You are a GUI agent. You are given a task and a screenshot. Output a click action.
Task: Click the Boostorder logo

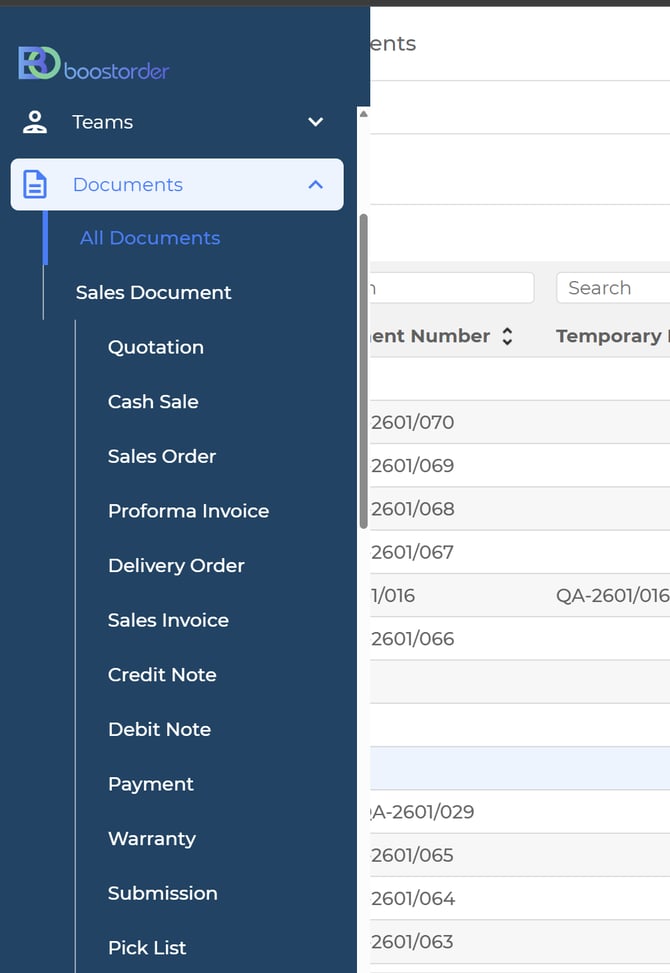(x=93, y=64)
